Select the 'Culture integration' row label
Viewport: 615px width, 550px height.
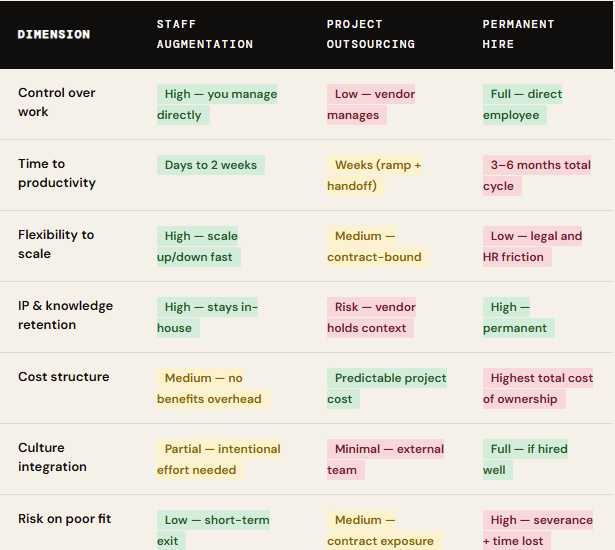[x=52, y=457]
